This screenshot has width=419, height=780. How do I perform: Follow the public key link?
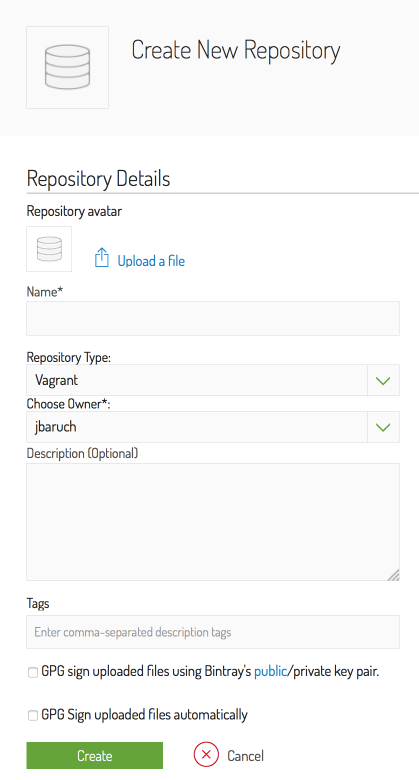[270, 672]
